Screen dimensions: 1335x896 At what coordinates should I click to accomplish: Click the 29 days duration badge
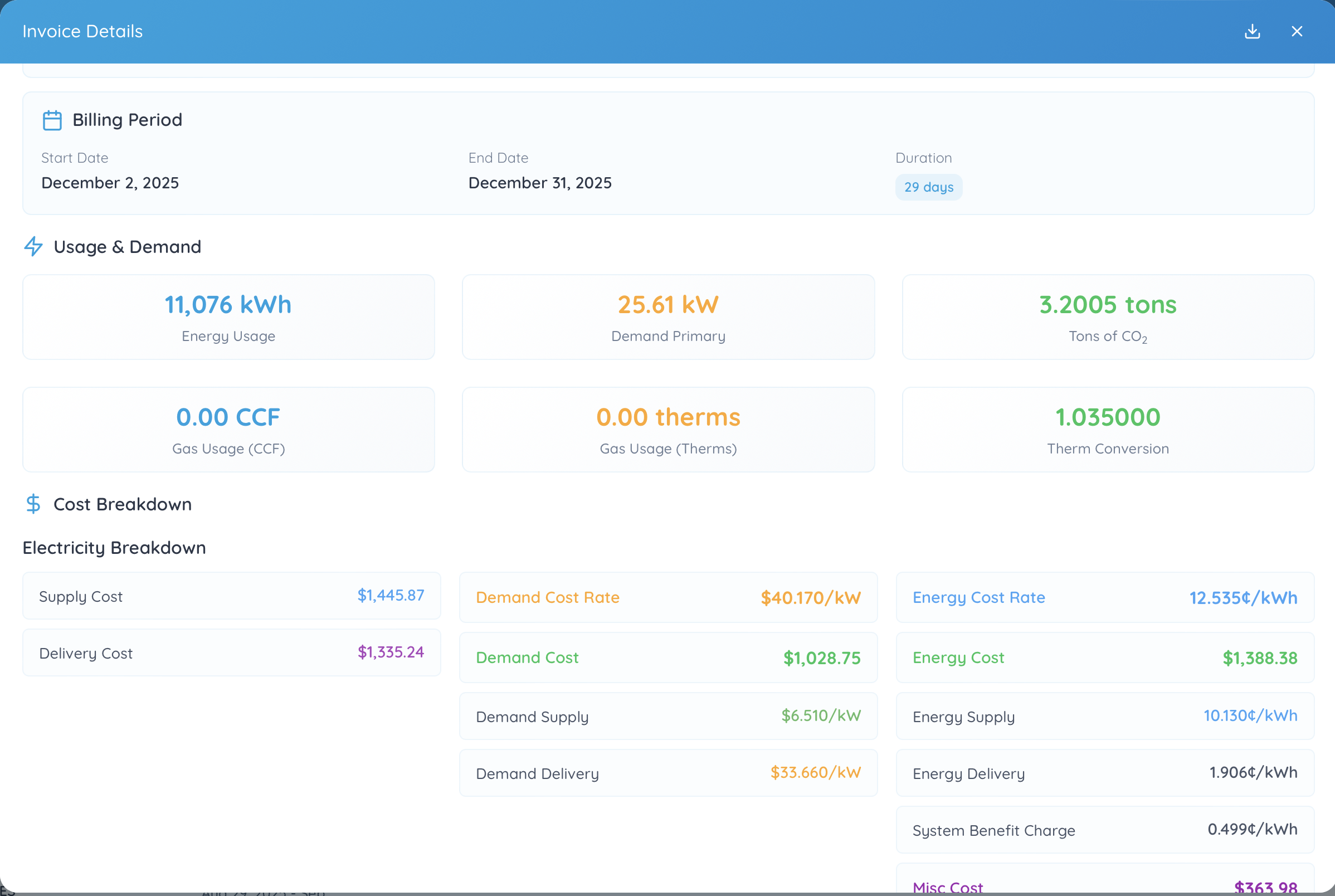click(928, 187)
